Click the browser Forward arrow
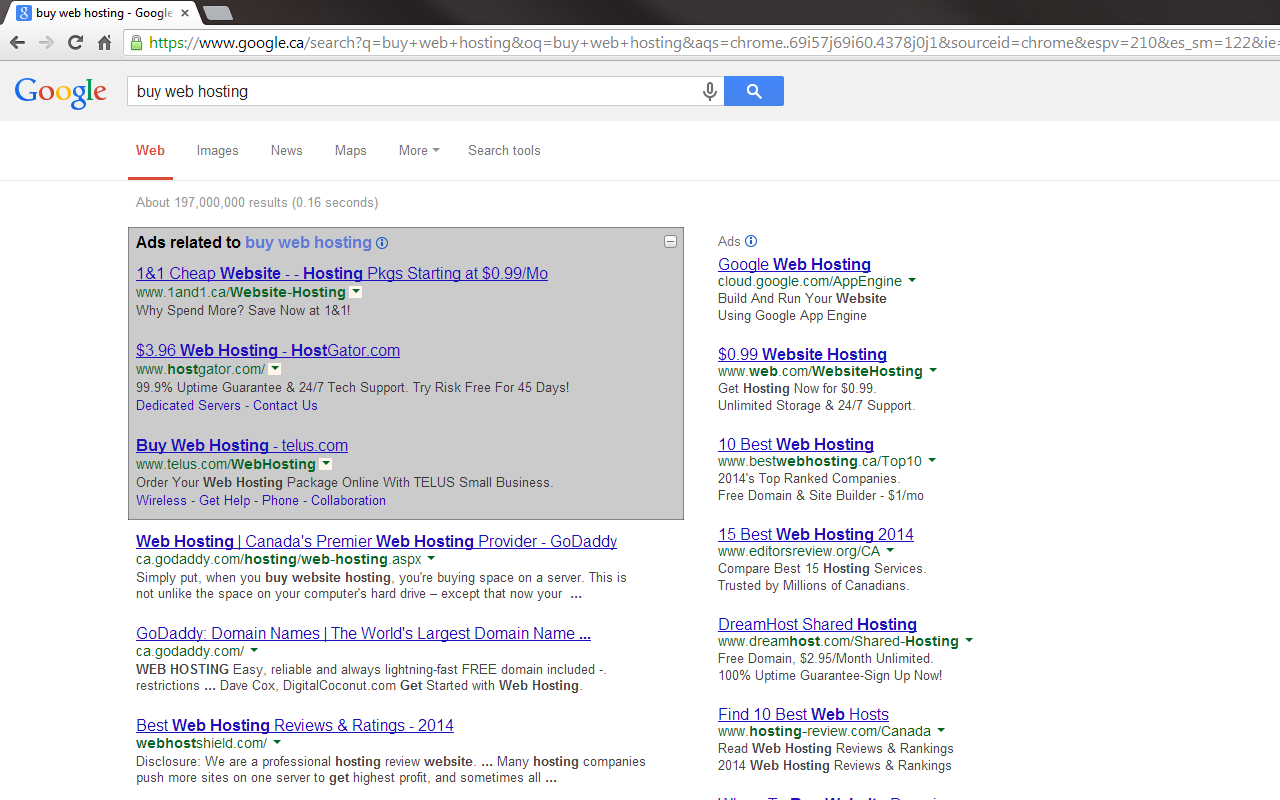Image resolution: width=1280 pixels, height=800 pixels. coord(46,42)
